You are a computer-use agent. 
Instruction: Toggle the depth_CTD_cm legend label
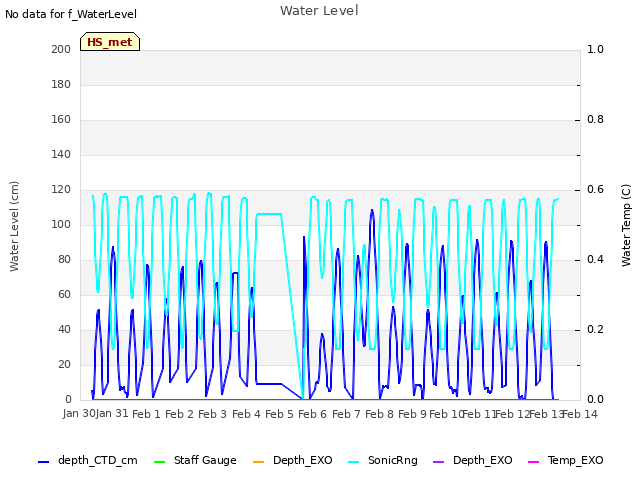click(98, 460)
